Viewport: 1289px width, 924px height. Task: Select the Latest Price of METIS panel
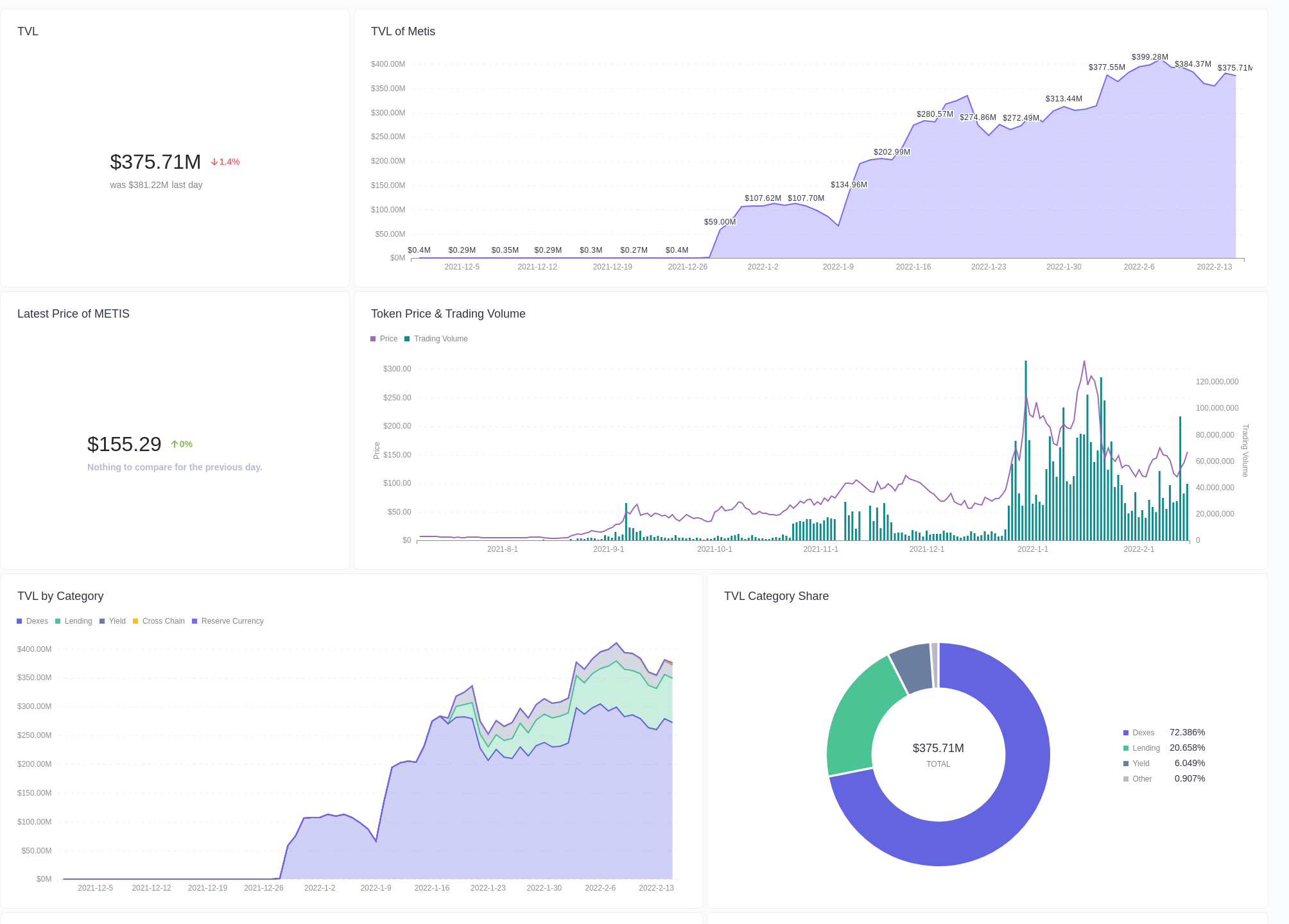pos(73,313)
